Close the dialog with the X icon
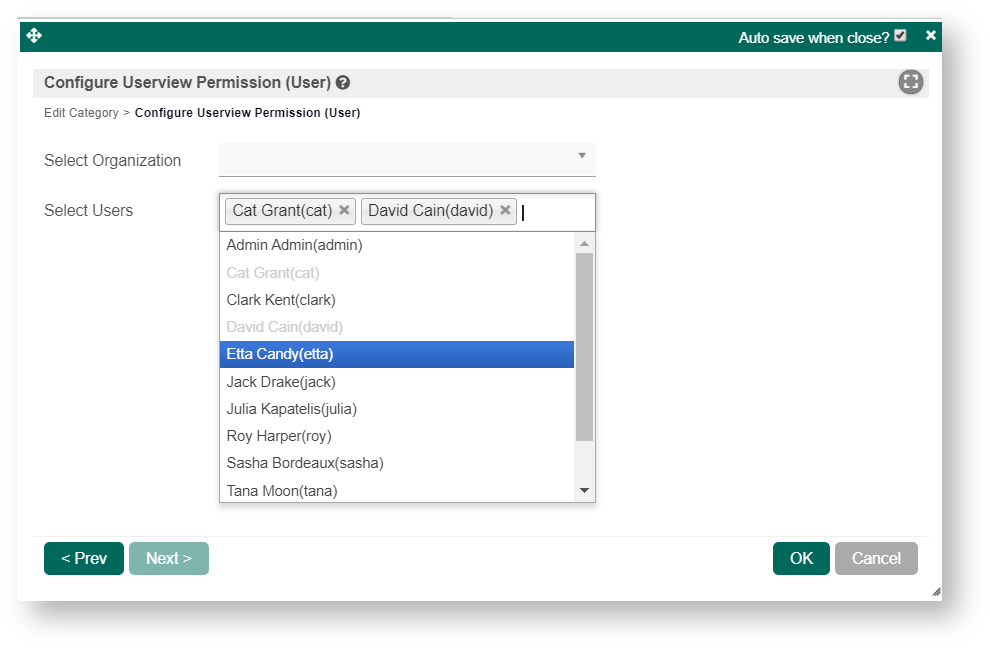 tap(931, 36)
